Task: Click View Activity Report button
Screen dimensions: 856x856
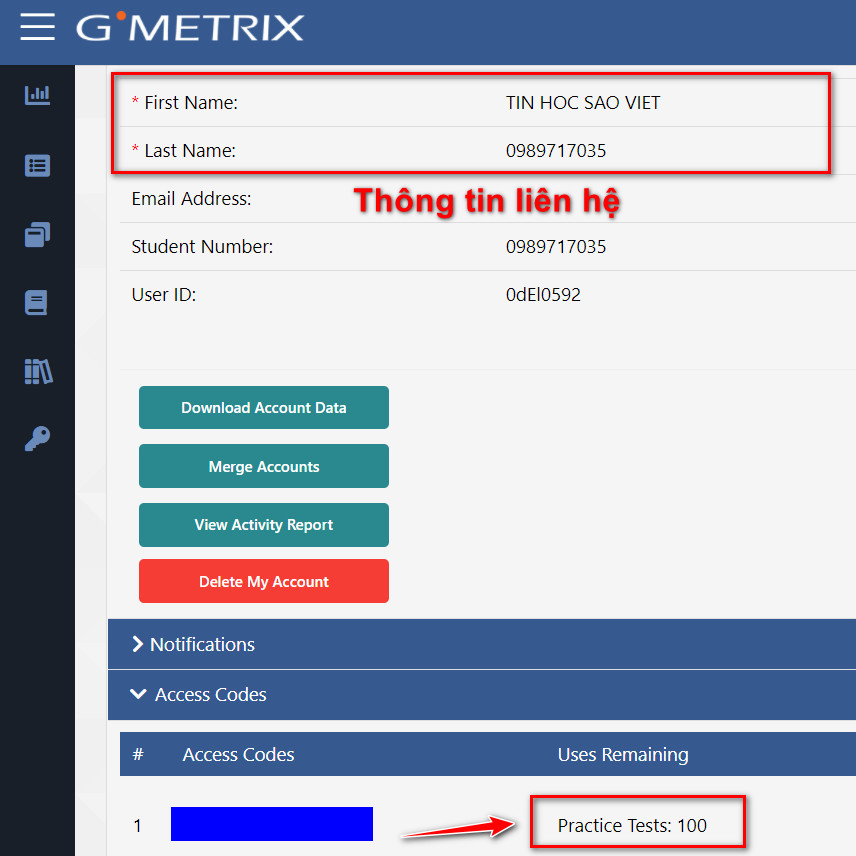Action: click(264, 525)
